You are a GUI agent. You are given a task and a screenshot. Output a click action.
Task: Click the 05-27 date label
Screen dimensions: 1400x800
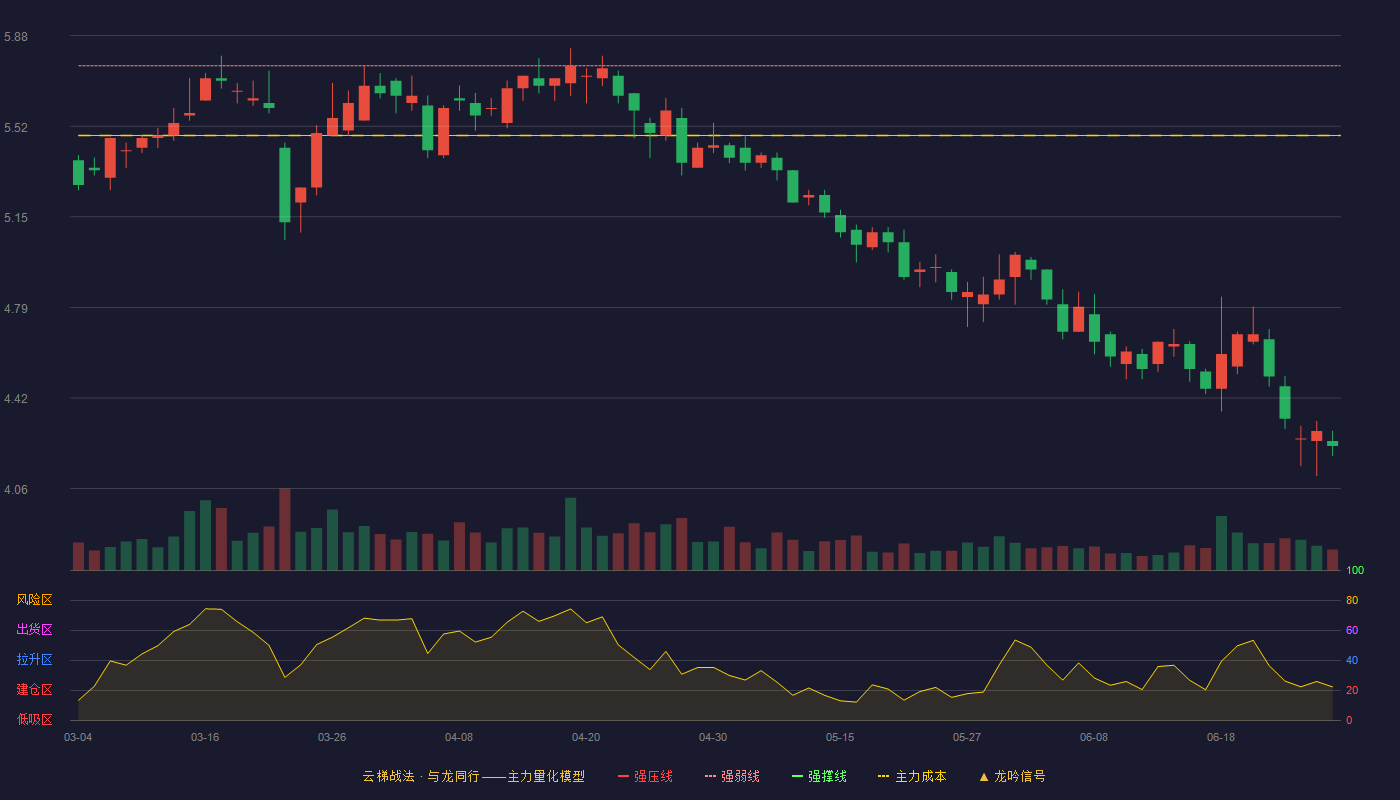pyautogui.click(x=967, y=737)
